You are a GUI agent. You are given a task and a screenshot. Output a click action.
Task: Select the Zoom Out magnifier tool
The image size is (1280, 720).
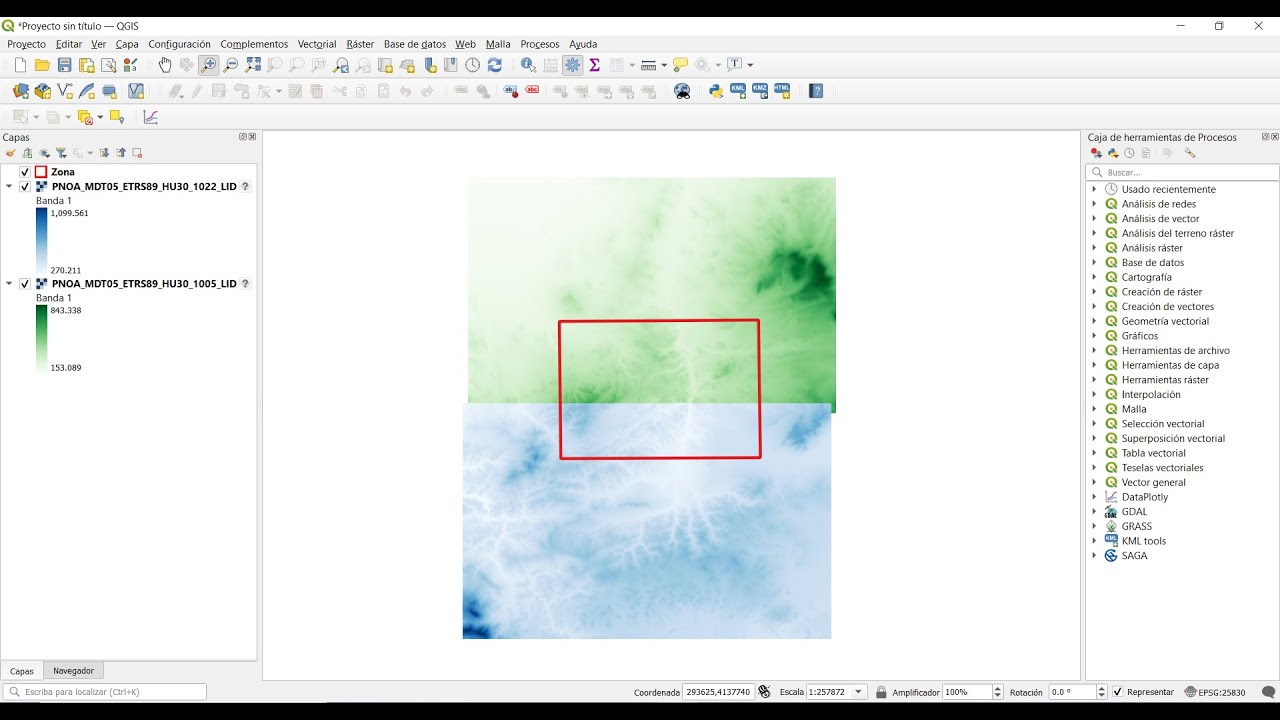coord(231,65)
